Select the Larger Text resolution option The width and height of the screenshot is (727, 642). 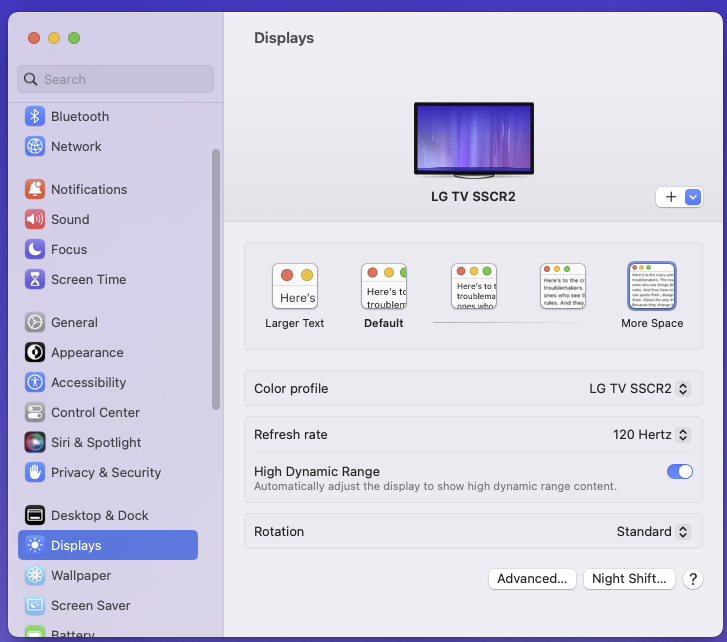pyautogui.click(x=295, y=296)
